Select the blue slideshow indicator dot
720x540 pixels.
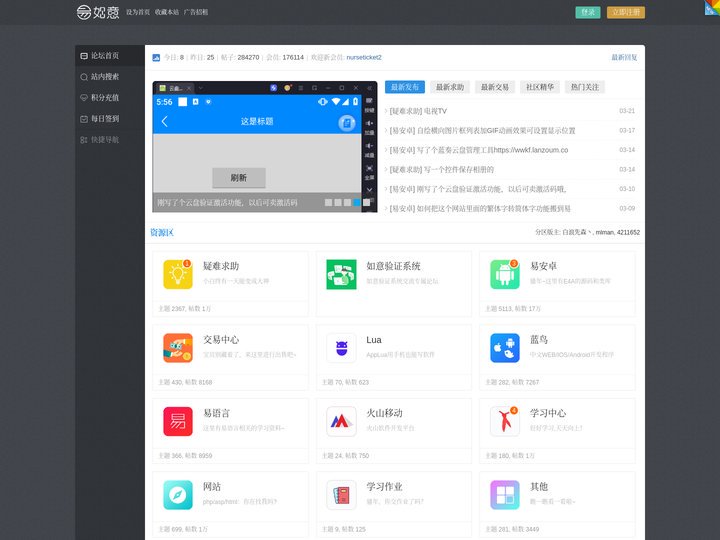pos(357,202)
